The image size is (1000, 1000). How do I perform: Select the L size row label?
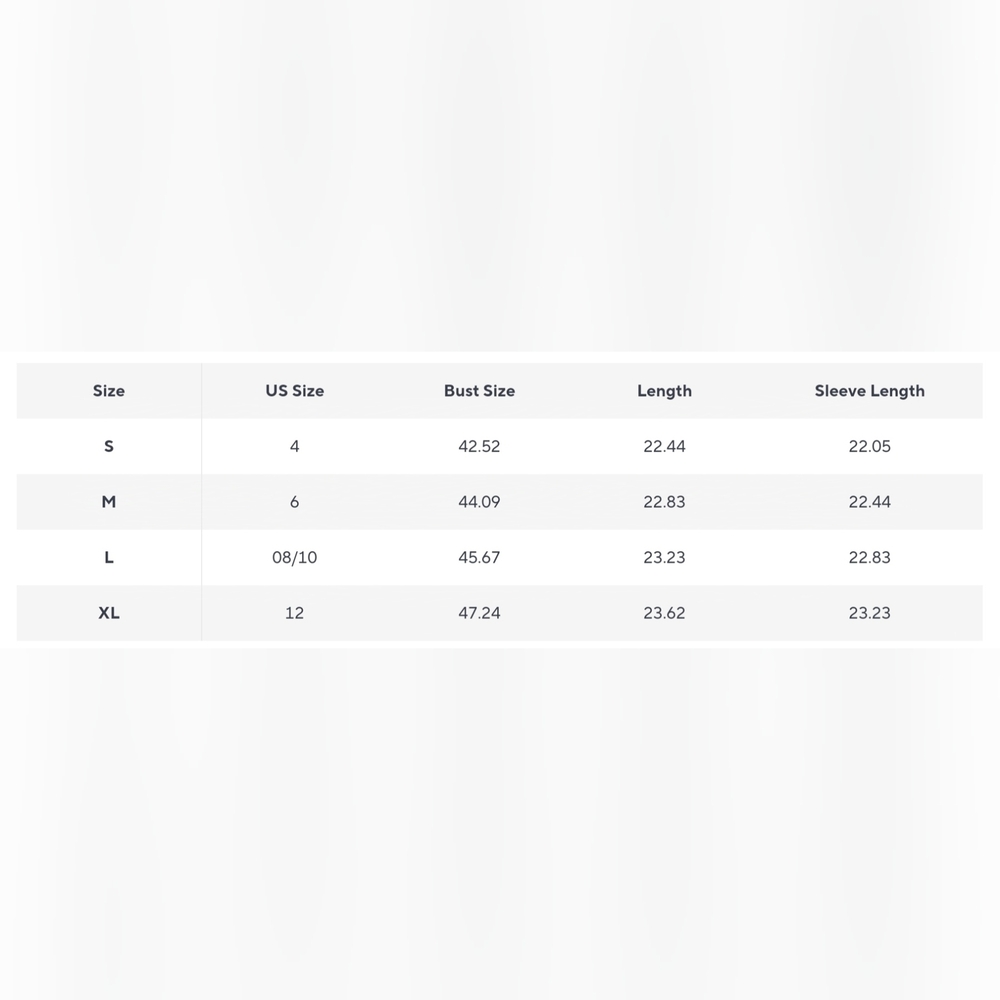pos(108,557)
